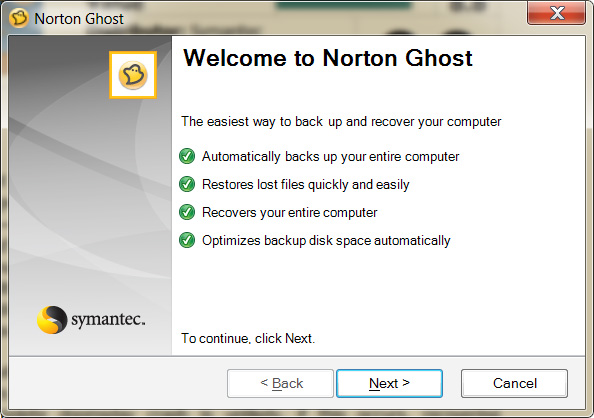Click the large ghost logo in yellow frame
The width and height of the screenshot is (594, 418).
(x=133, y=75)
